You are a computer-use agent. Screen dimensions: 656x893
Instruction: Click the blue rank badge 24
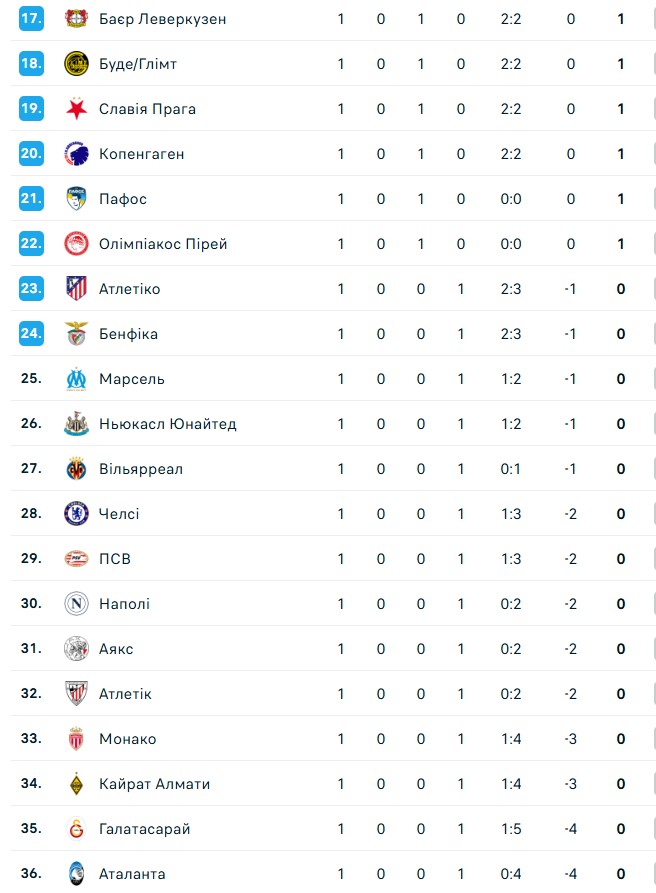(31, 334)
